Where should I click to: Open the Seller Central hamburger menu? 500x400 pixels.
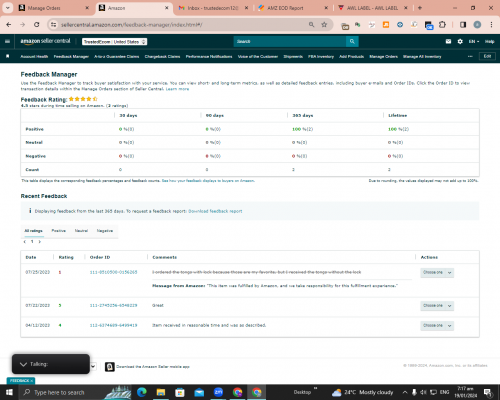tap(7, 41)
